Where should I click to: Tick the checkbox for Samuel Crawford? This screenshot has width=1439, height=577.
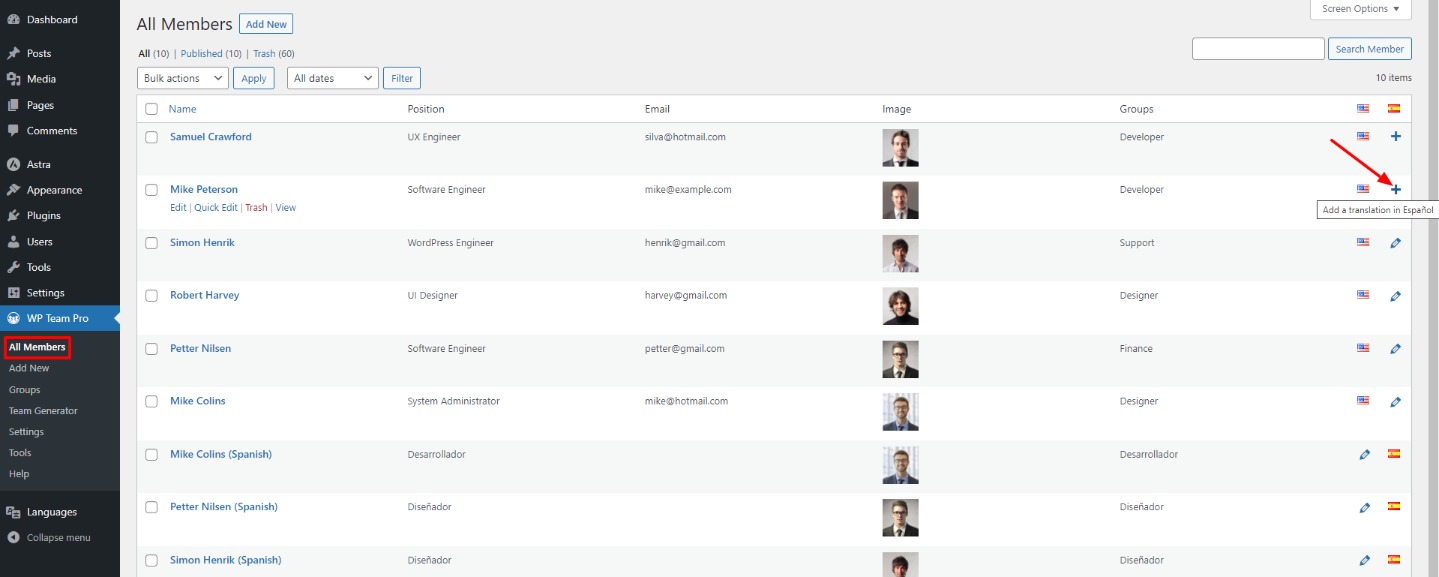152,137
